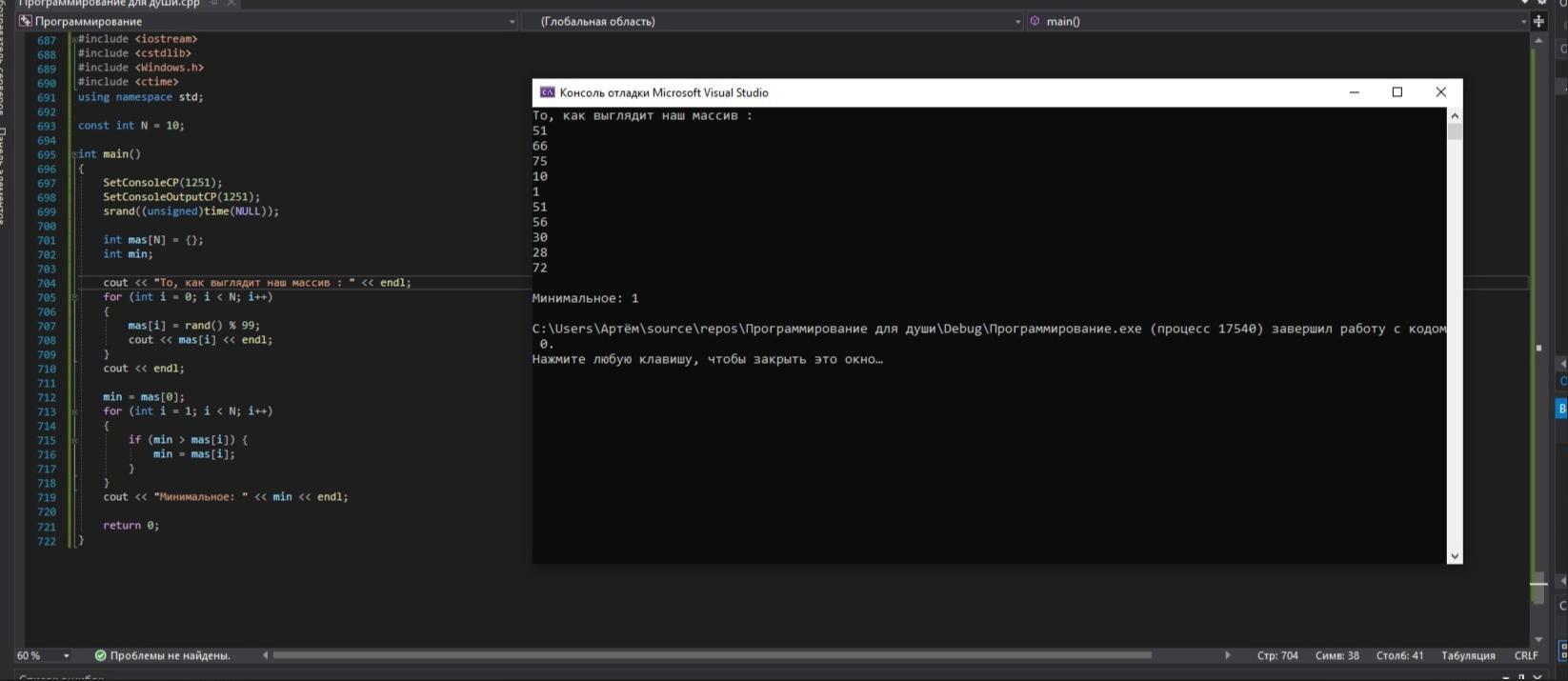Click the Стр: 704 line indicator
The image size is (1568, 681).
[x=1277, y=655]
